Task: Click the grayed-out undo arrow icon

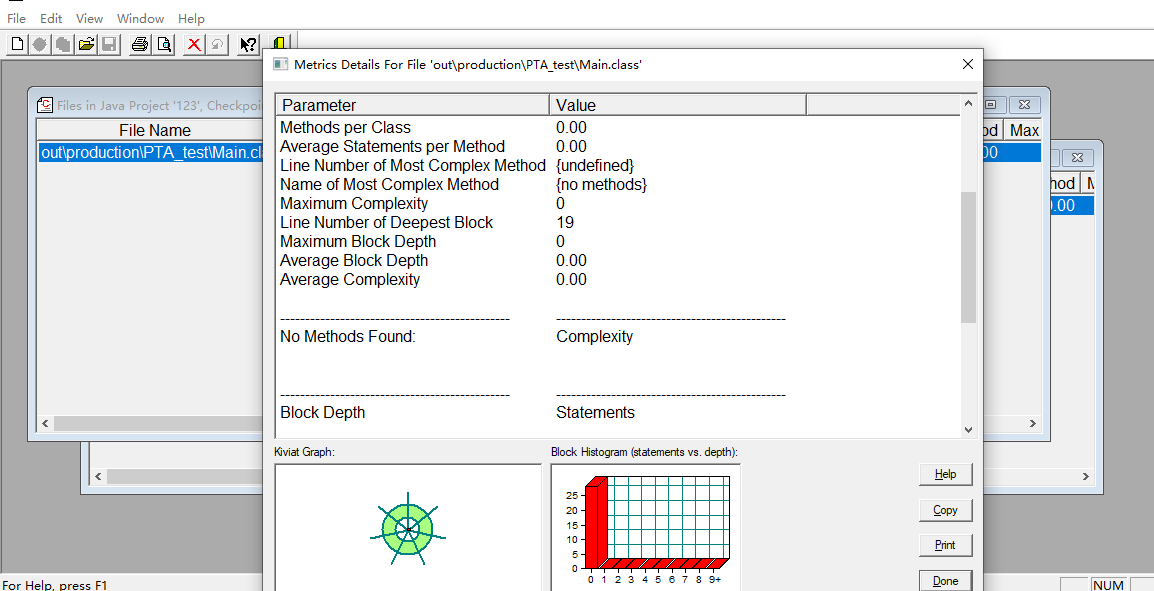Action: coord(217,44)
